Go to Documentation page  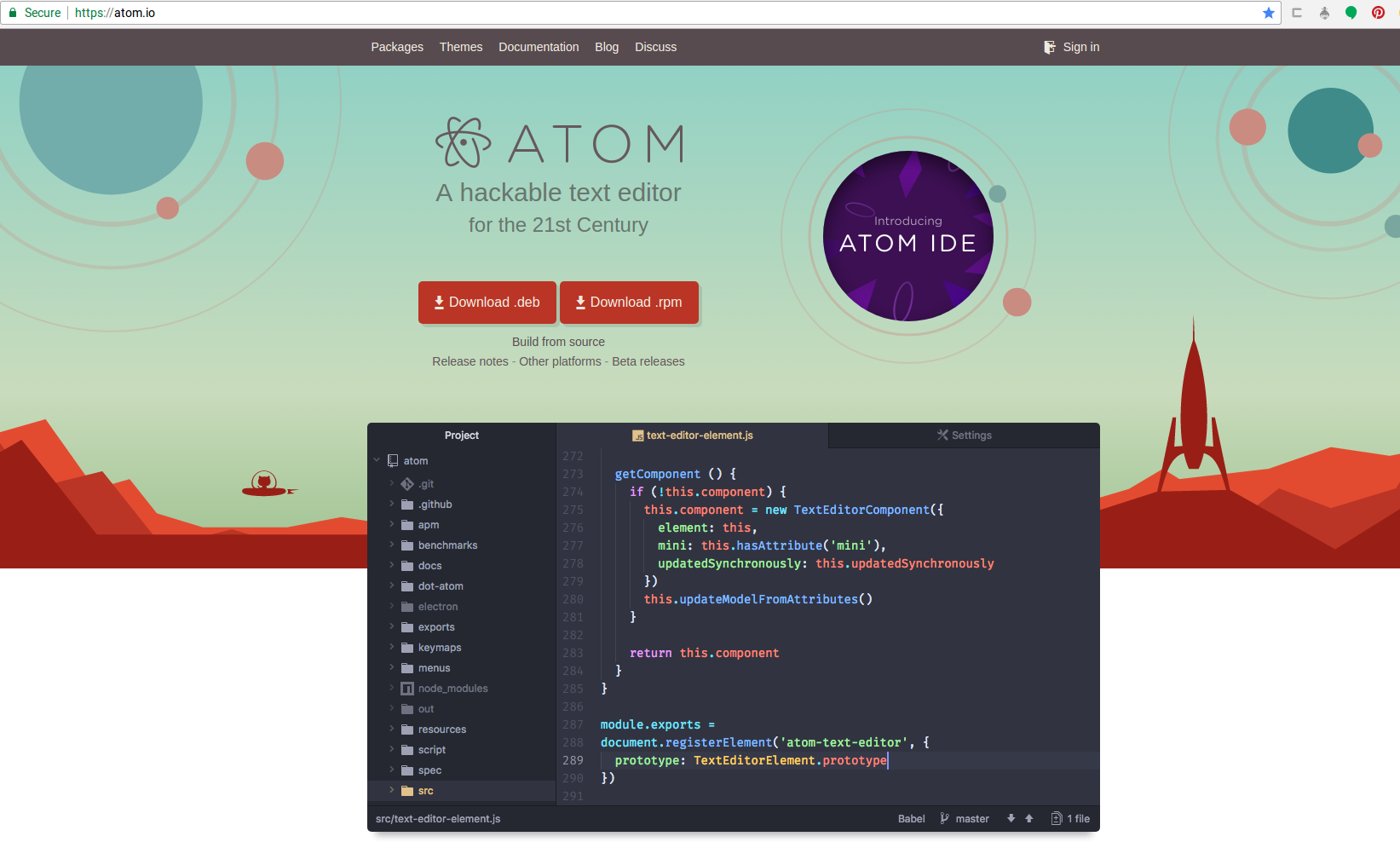click(539, 47)
